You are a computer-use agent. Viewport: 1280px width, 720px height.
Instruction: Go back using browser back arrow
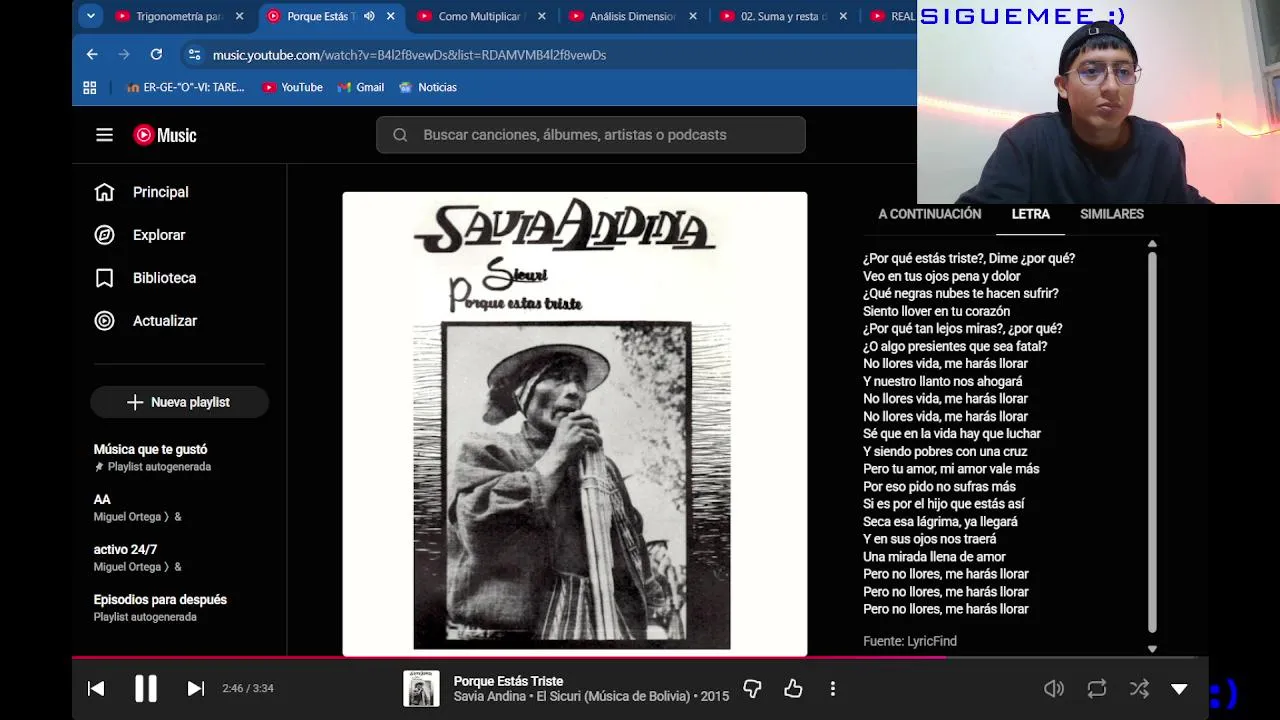[x=92, y=55]
